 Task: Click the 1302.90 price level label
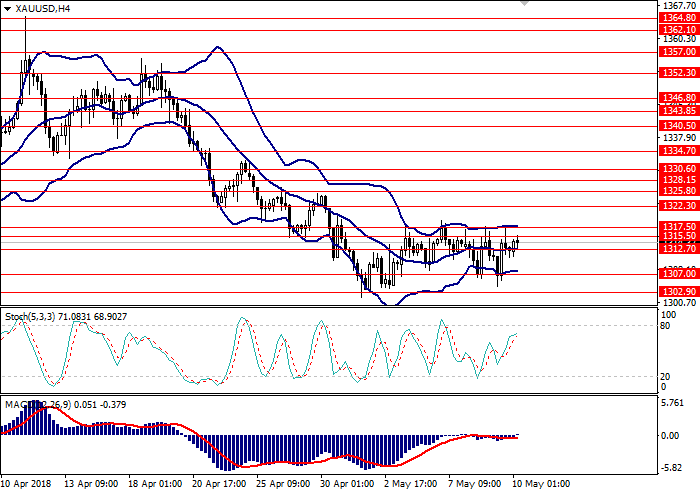(x=678, y=291)
